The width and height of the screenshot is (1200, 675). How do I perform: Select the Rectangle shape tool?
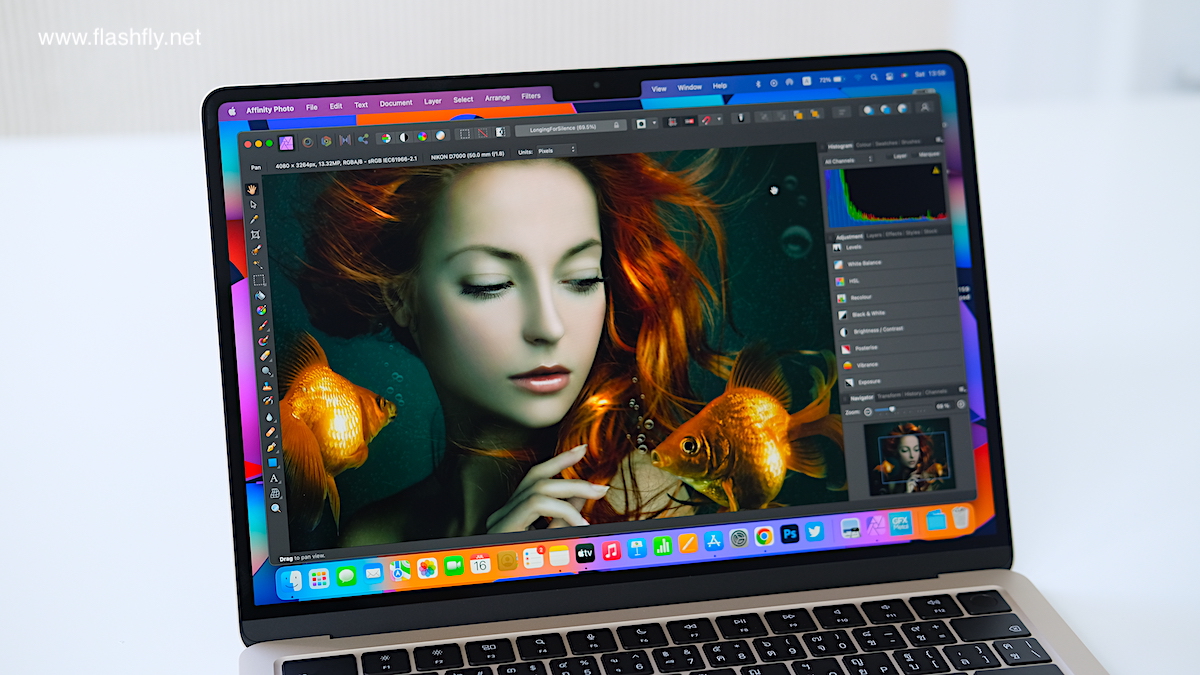point(272,463)
